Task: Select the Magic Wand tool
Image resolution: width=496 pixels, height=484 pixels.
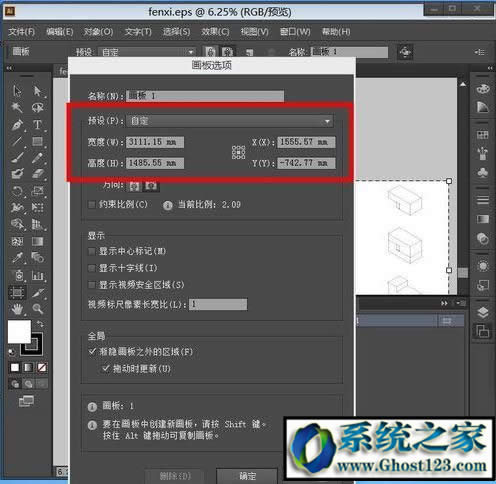Action: (17, 107)
